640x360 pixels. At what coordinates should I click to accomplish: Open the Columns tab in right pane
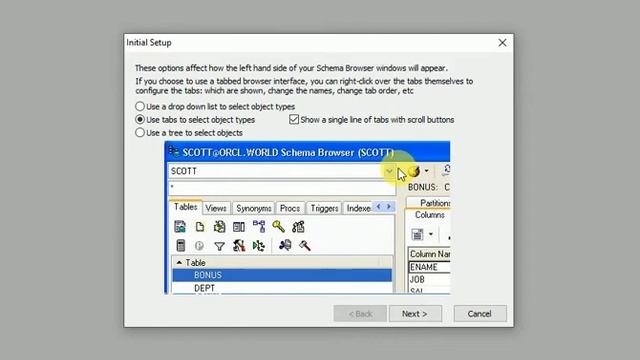point(429,215)
